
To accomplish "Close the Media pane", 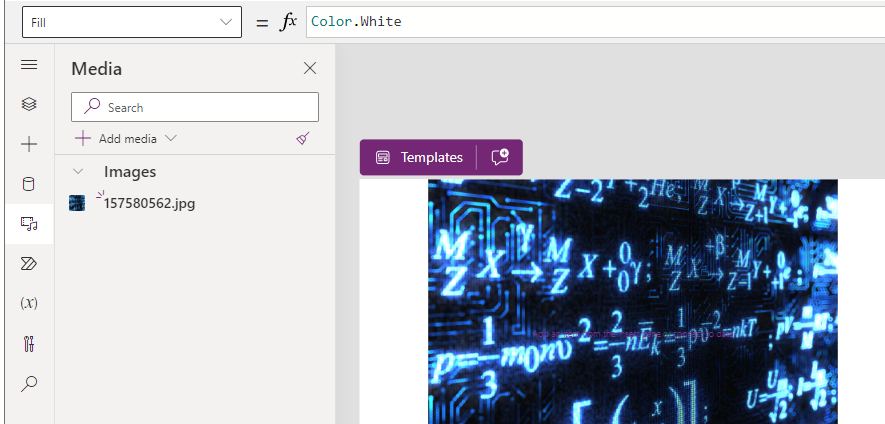I will 310,68.
